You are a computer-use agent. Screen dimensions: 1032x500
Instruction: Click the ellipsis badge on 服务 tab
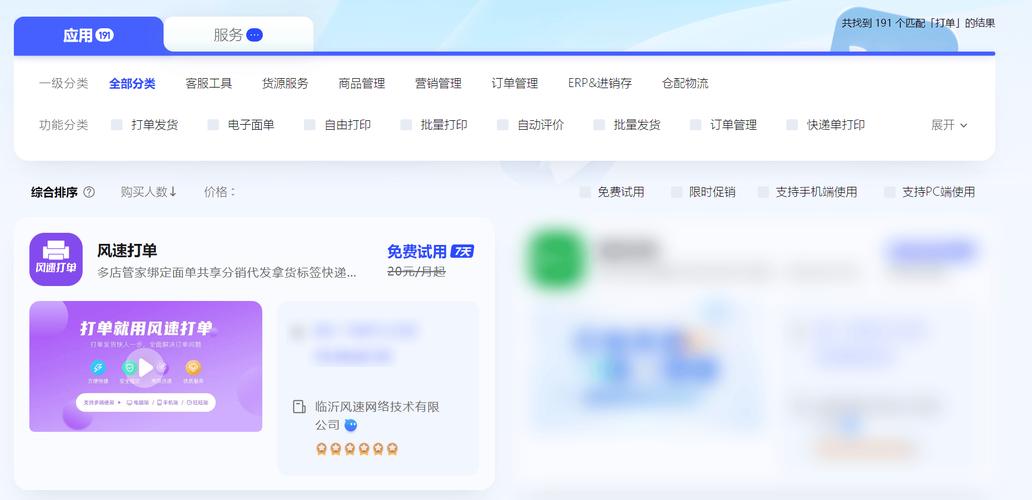tap(255, 35)
